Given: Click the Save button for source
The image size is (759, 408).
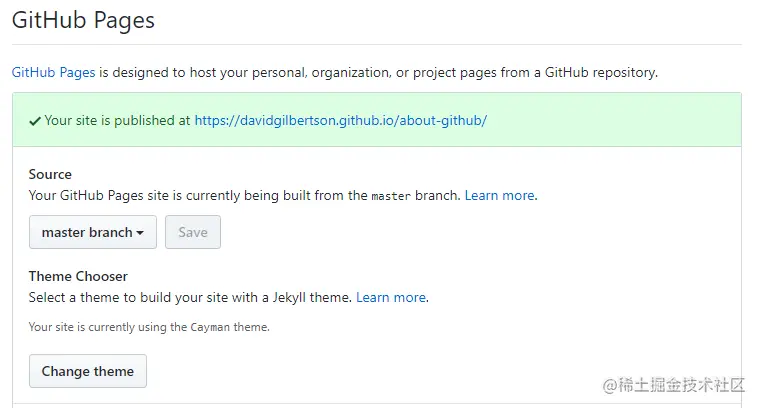Looking at the screenshot, I should pos(193,232).
